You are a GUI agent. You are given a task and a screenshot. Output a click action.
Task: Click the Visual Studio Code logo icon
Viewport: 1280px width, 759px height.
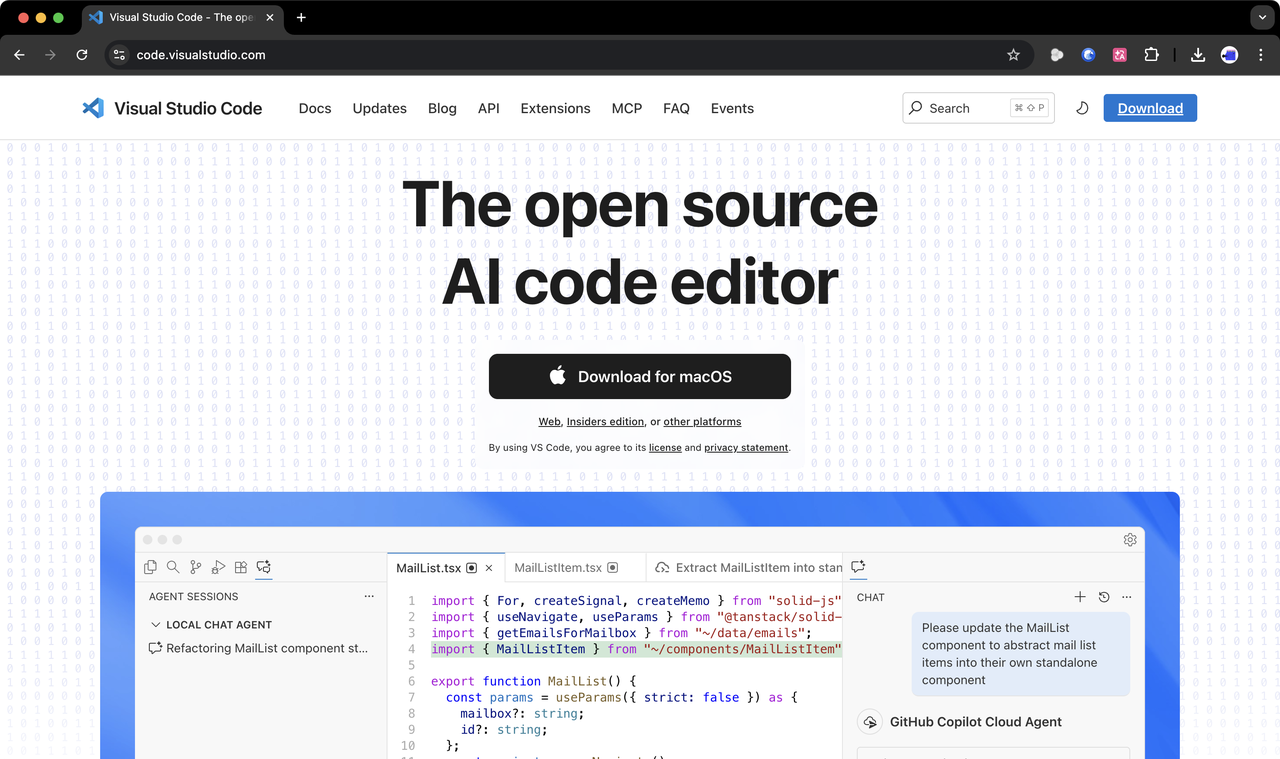(x=93, y=108)
